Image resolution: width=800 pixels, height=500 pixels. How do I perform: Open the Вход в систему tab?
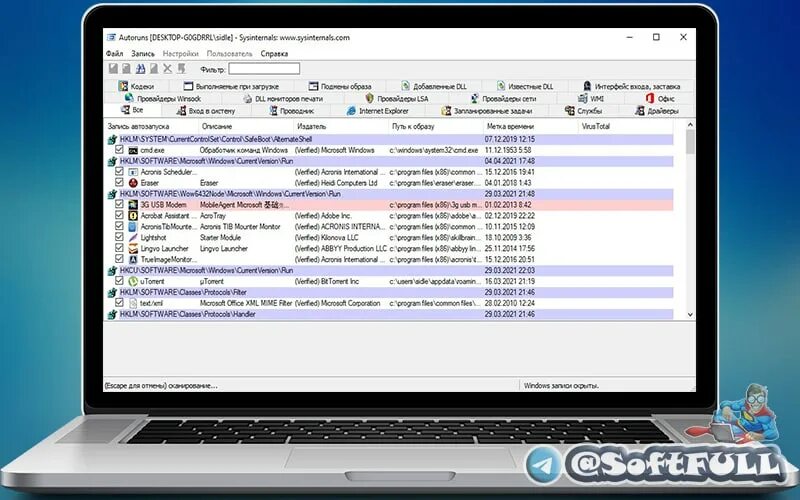click(x=206, y=111)
